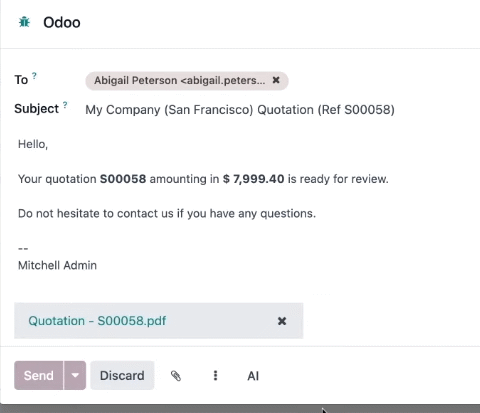This screenshot has width=480, height=413.
Task: Click the $ 7,999.40 amount in body
Action: coord(254,179)
